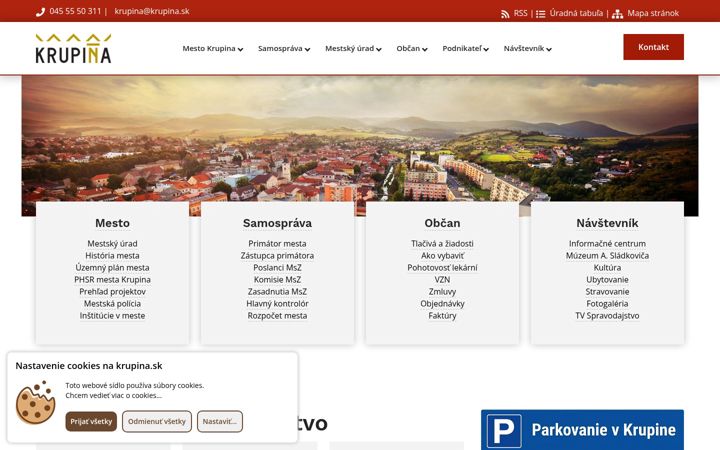
Task: Open the Poslanci MsZ link
Action: 277,268
